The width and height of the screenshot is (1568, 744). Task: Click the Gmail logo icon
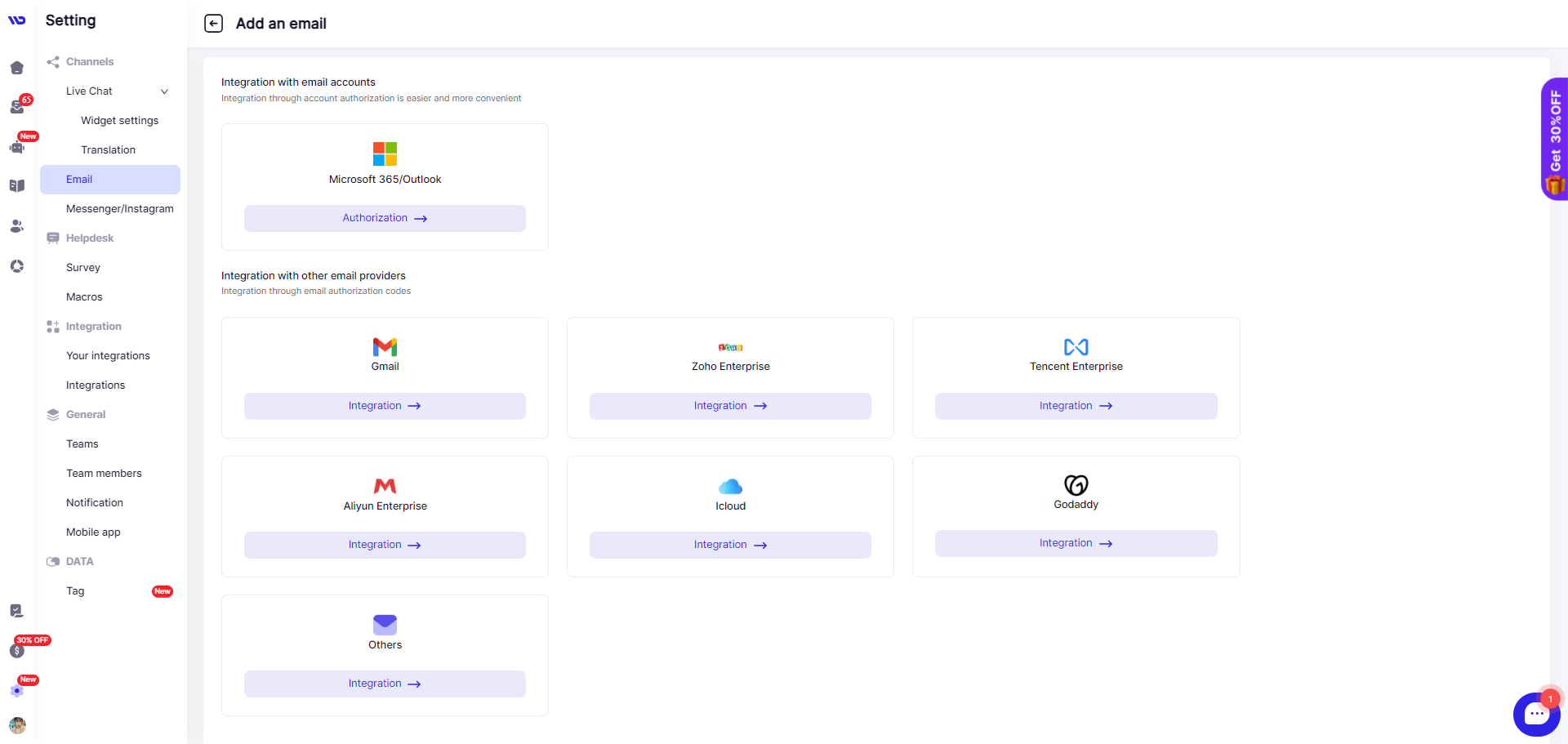tap(385, 347)
